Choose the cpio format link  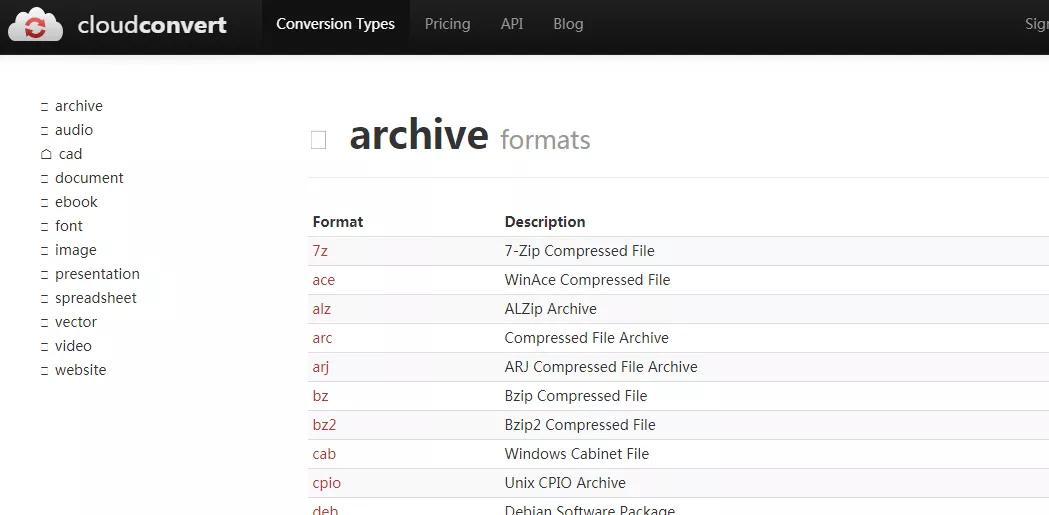pos(326,483)
